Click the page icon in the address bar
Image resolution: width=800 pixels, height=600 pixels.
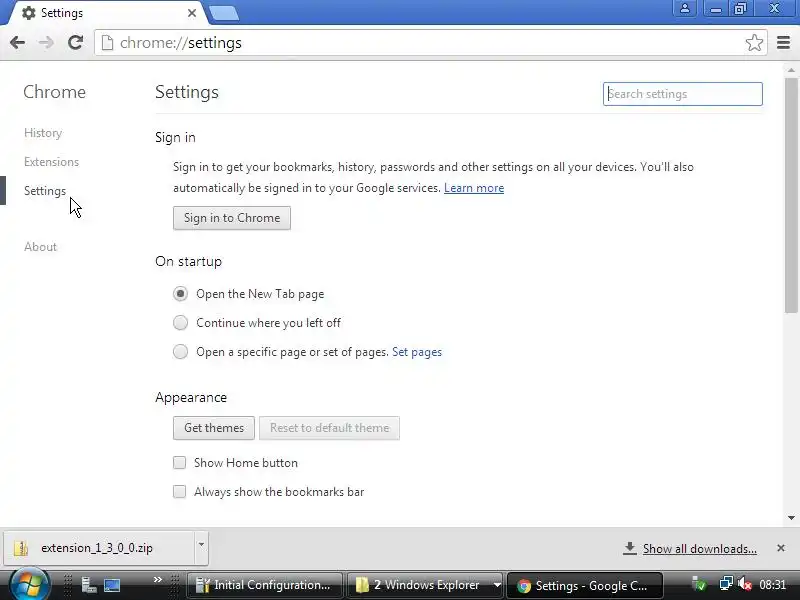(107, 43)
